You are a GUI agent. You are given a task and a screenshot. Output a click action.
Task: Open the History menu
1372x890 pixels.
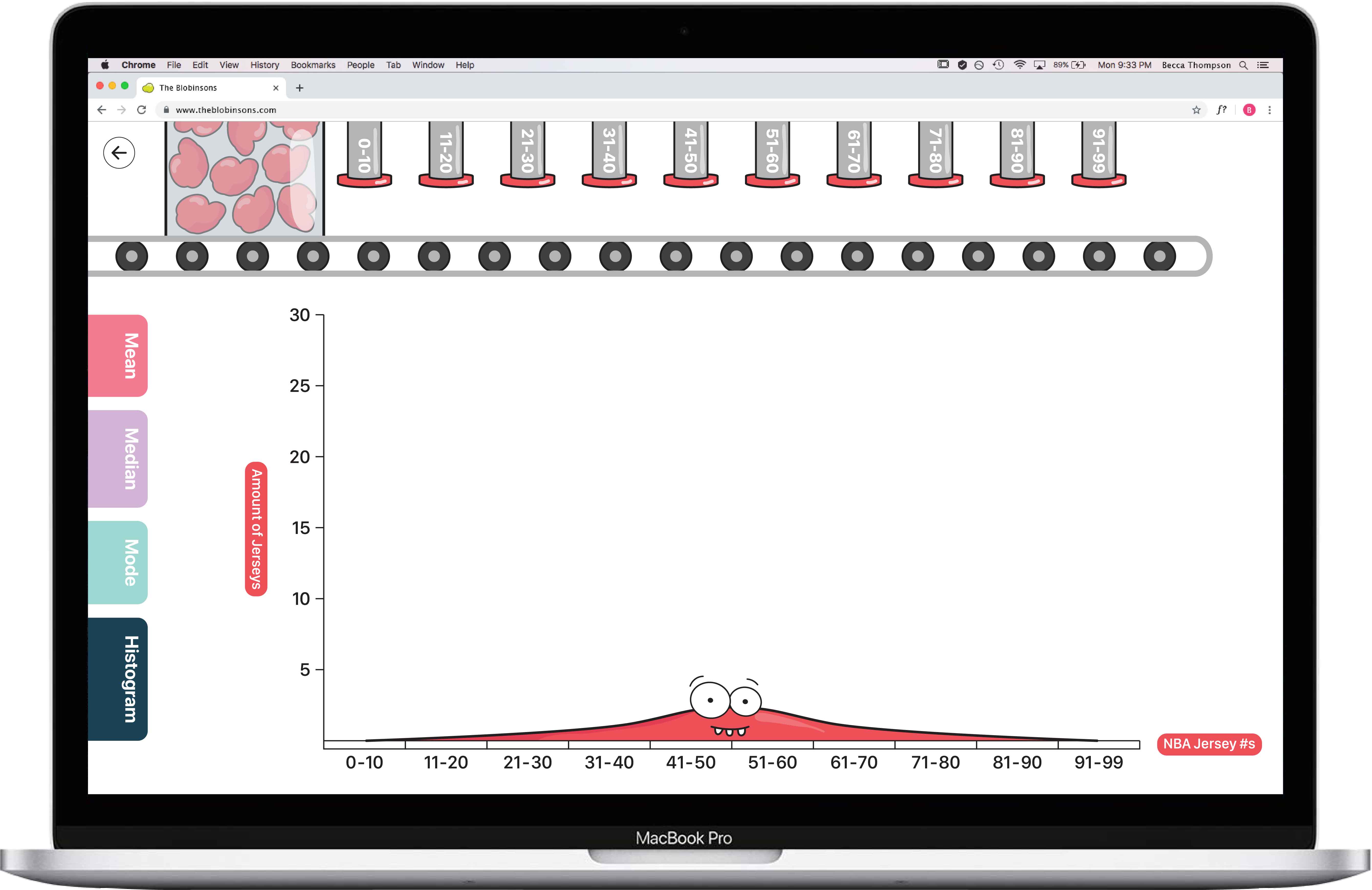(265, 65)
